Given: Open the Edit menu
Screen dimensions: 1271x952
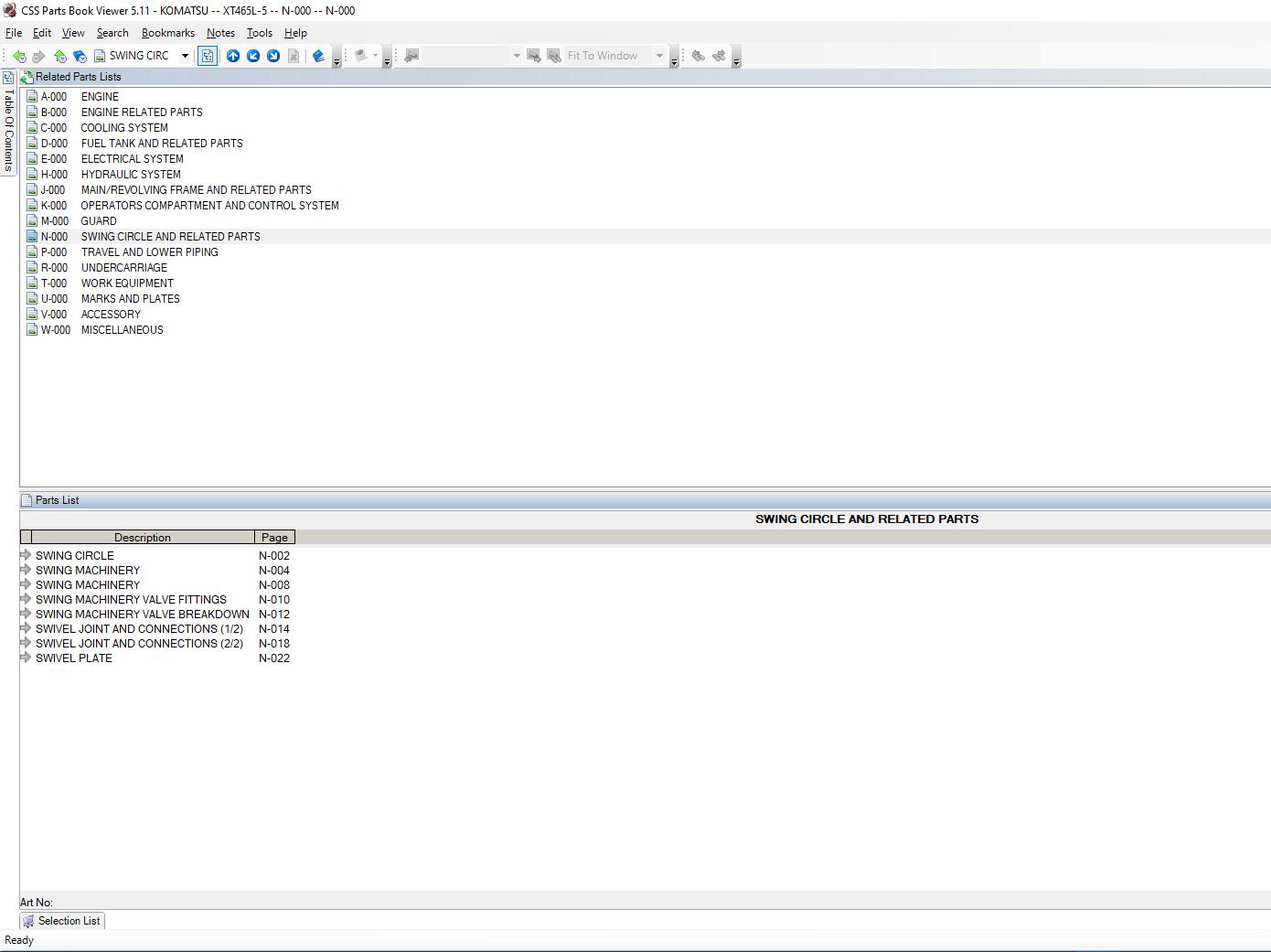Looking at the screenshot, I should (42, 33).
